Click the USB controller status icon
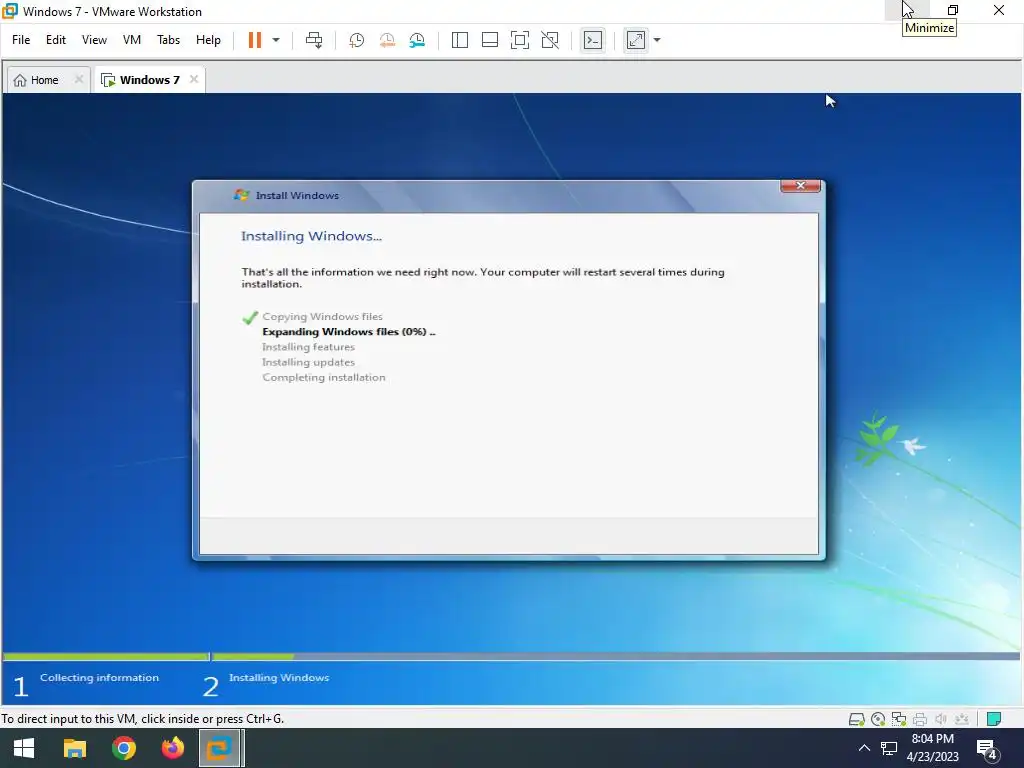Screen dimensions: 1024x768 click(x=962, y=719)
